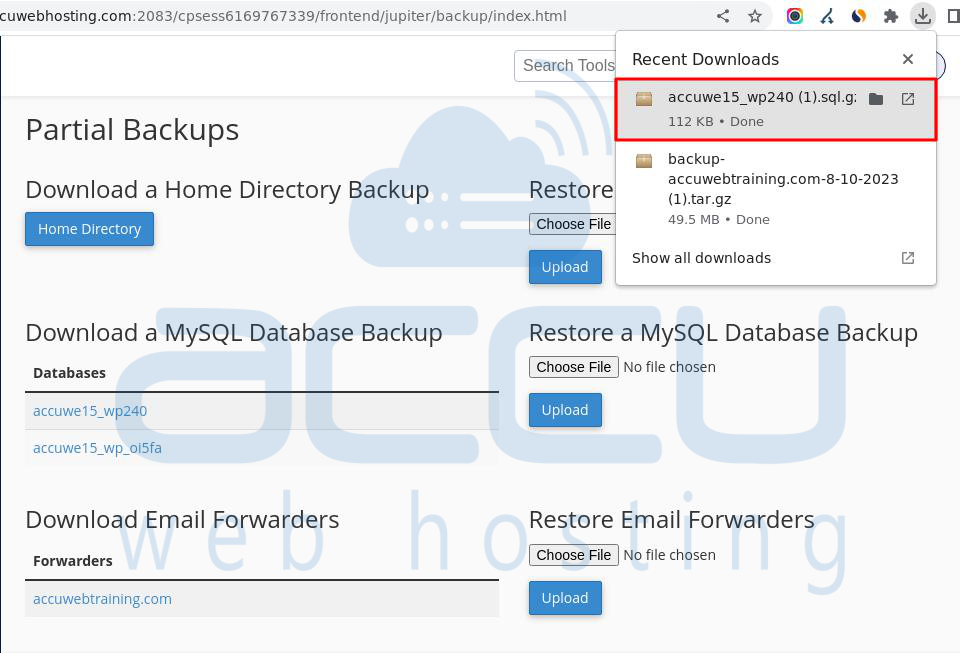Click the share page icon in address bar
The width and height of the screenshot is (960, 653).
pyautogui.click(x=723, y=16)
